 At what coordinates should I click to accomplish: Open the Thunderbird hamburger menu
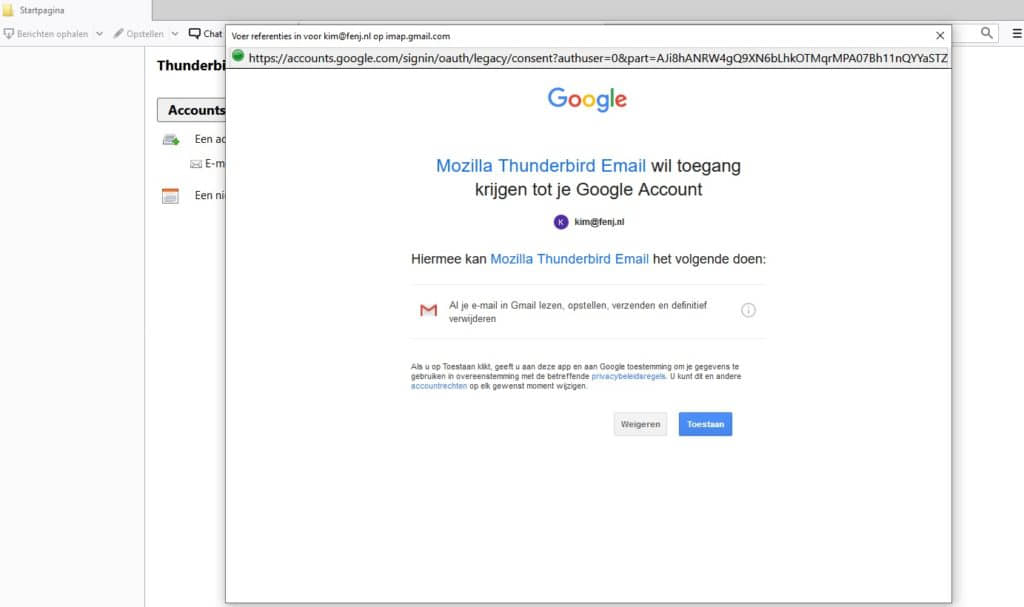tap(1017, 33)
